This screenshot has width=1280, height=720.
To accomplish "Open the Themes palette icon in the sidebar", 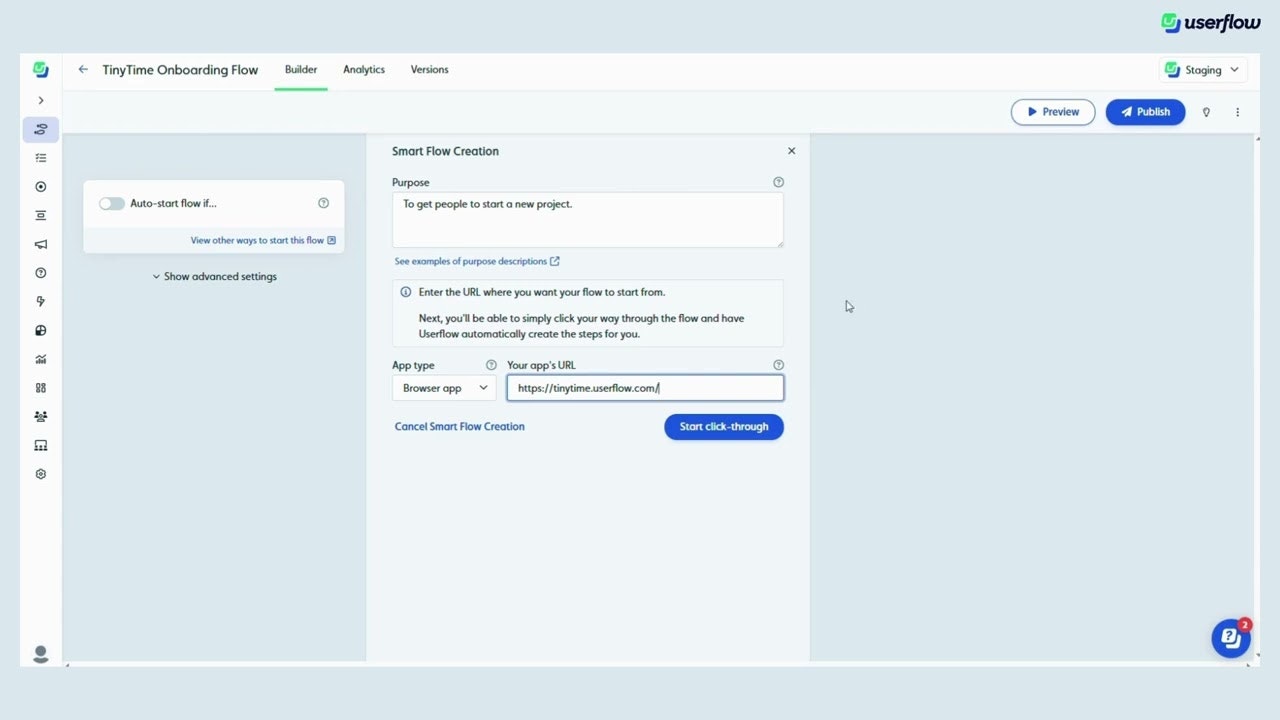I will (41, 330).
